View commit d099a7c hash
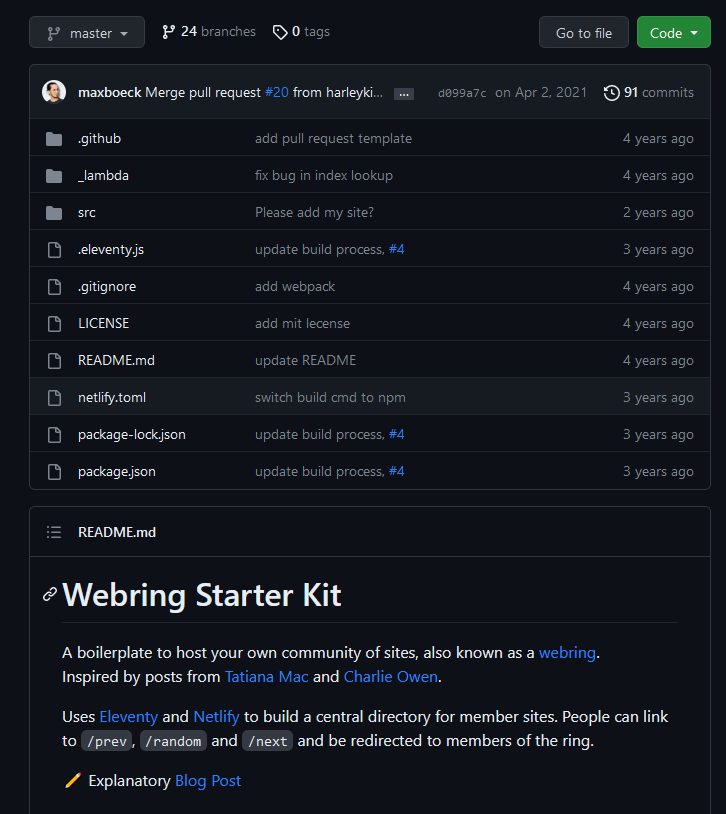The height and width of the screenshot is (814, 726). [x=462, y=93]
